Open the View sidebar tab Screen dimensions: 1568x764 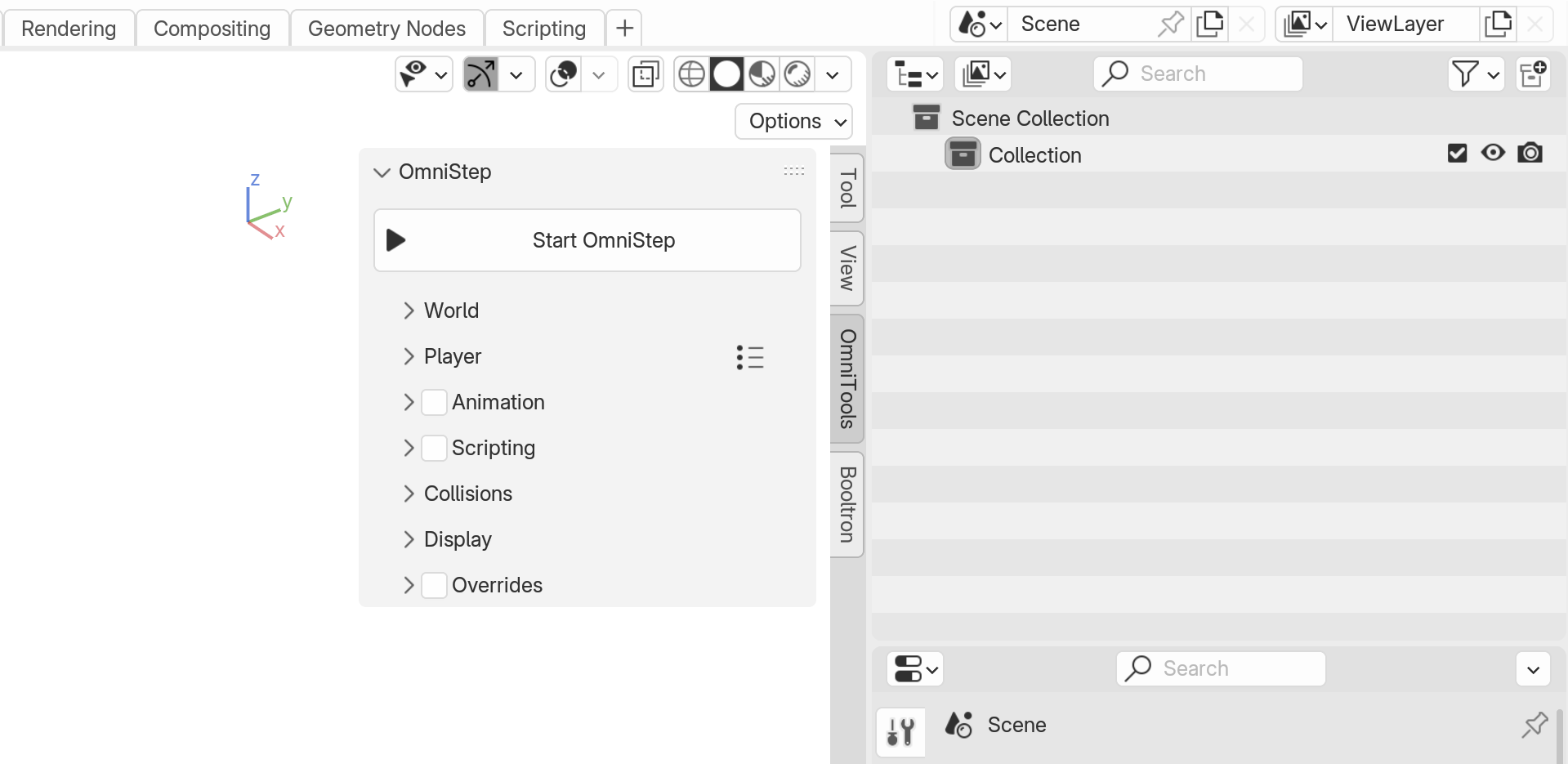click(847, 268)
